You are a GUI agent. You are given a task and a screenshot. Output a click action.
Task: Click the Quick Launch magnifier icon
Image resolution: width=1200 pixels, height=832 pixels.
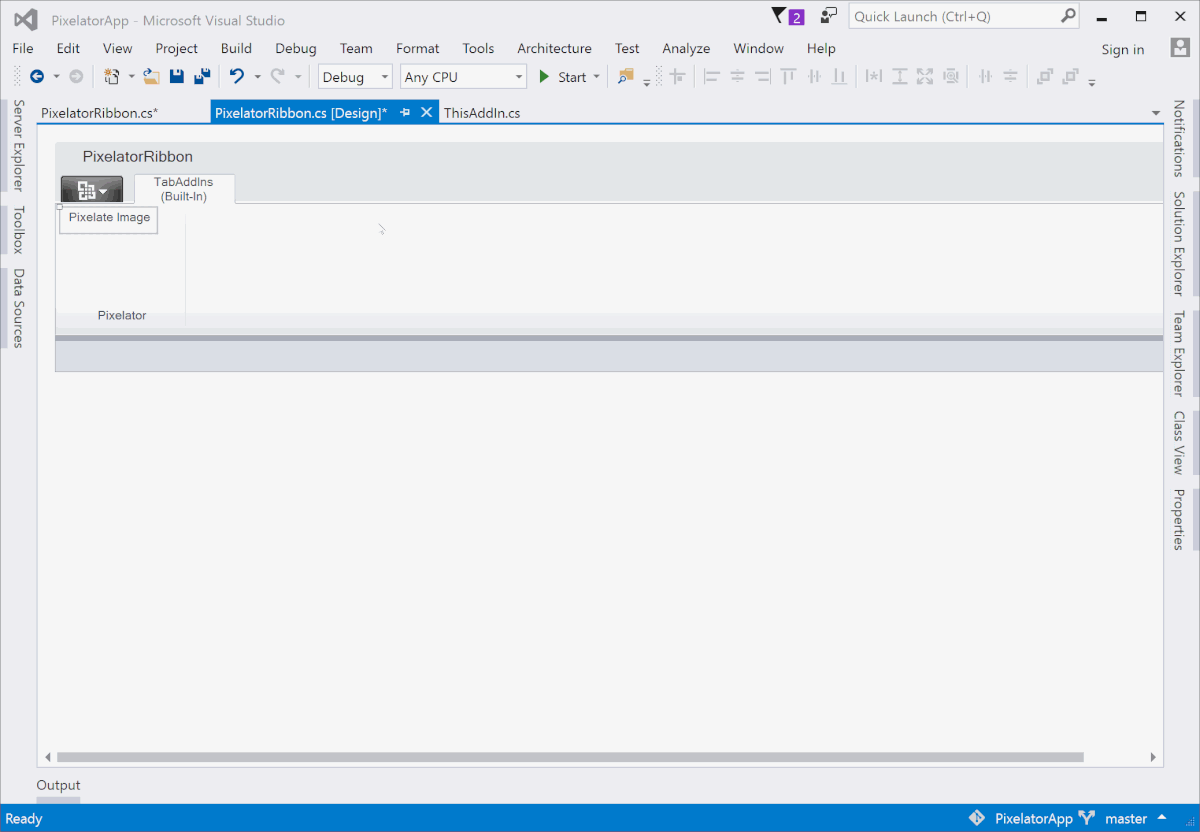(1069, 16)
